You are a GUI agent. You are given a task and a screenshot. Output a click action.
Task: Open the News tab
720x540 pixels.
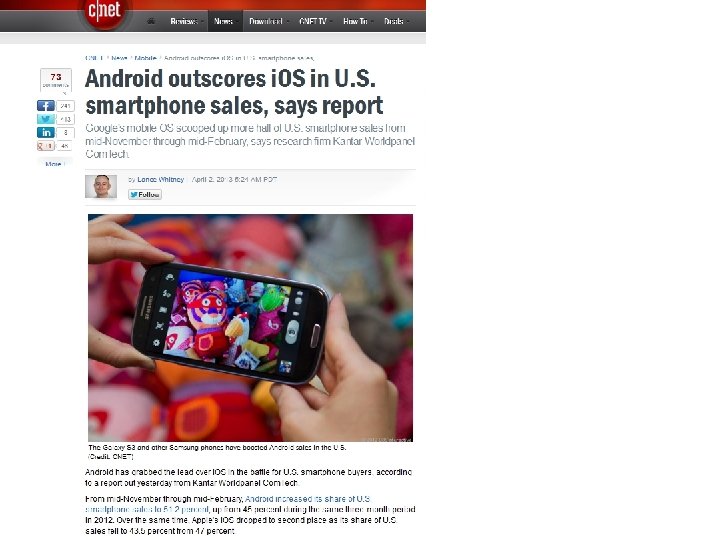(225, 21)
